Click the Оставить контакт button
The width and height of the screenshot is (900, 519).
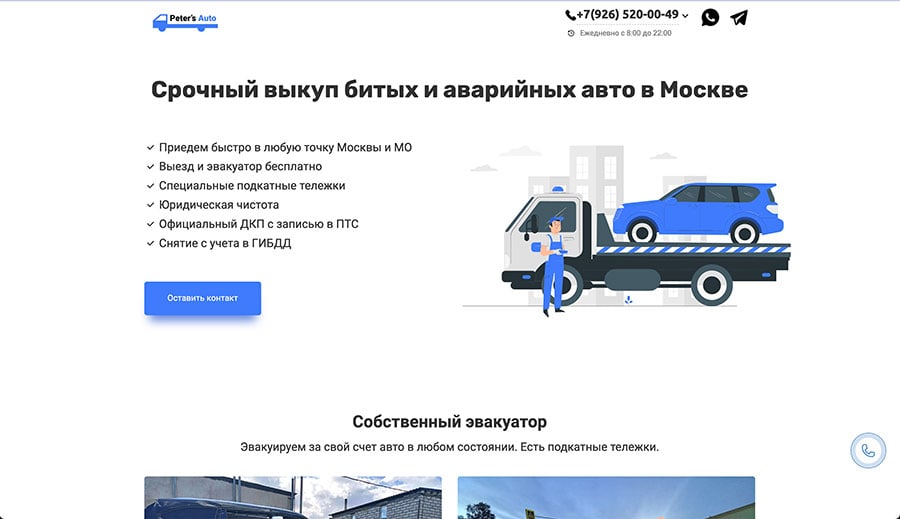(203, 298)
